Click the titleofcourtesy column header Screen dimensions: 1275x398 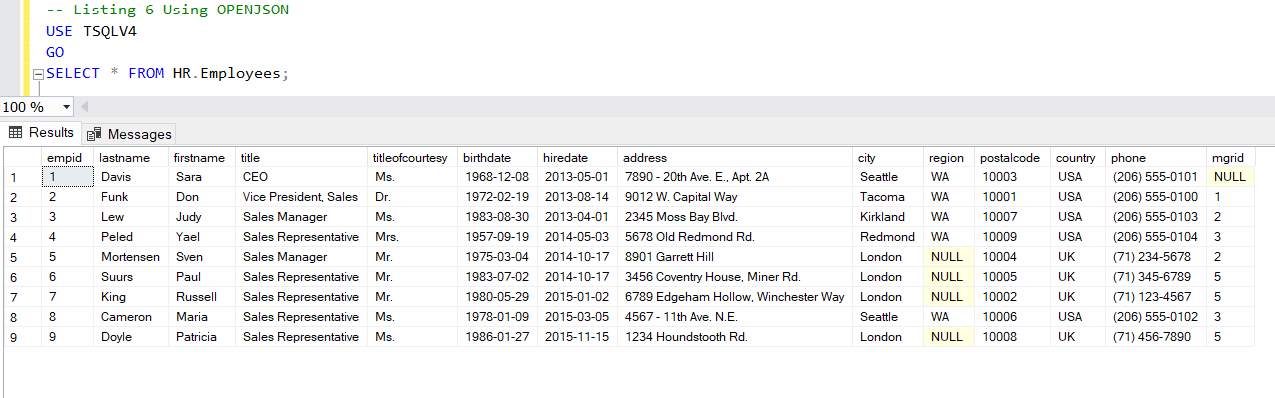(411, 158)
